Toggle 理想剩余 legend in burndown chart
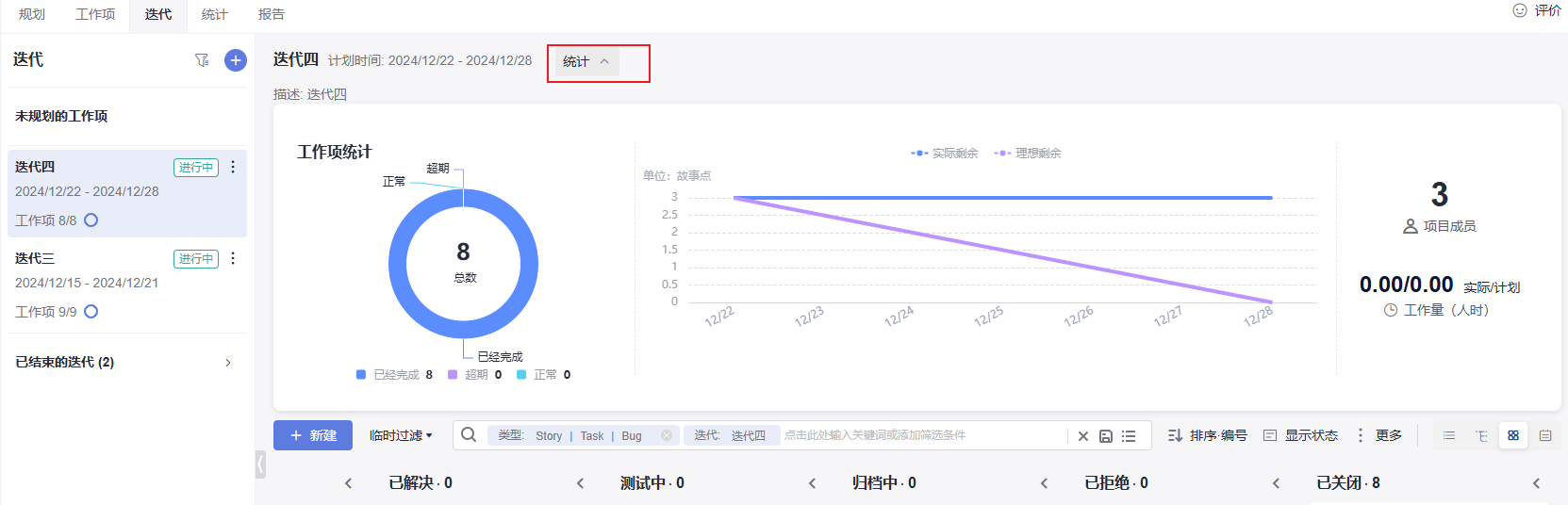Viewport: 1568px width, 505px height. coord(1028,153)
